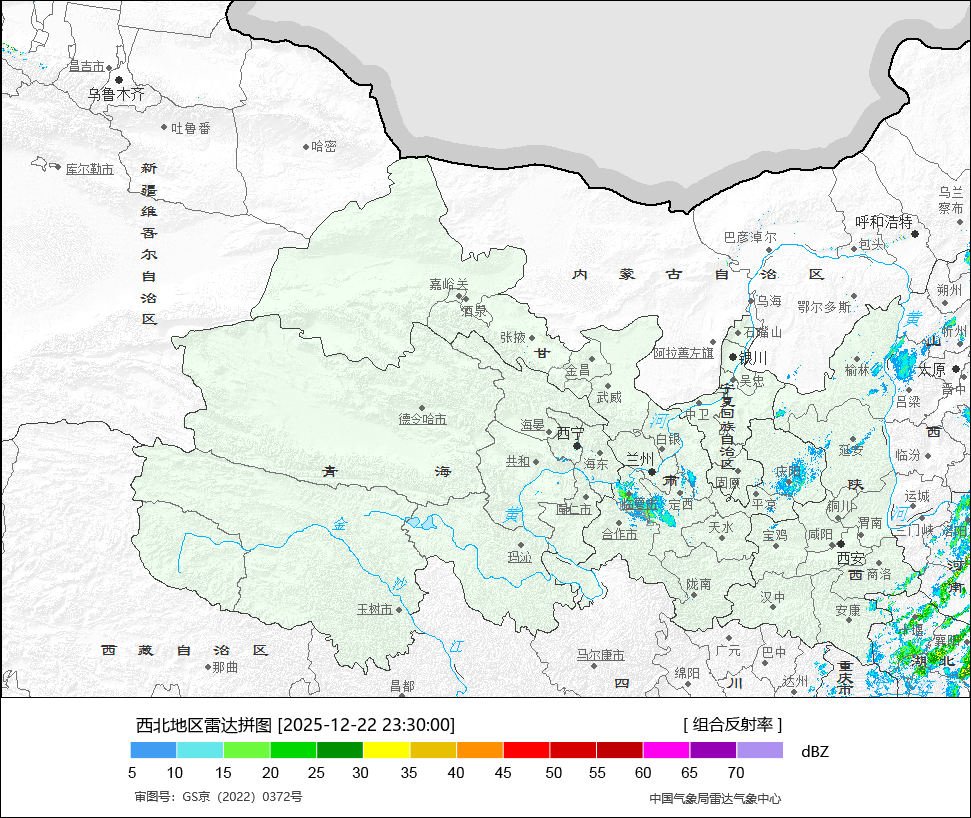This screenshot has height=818, width=971.
Task: Click the 马尔康市 label
Action: (601, 655)
